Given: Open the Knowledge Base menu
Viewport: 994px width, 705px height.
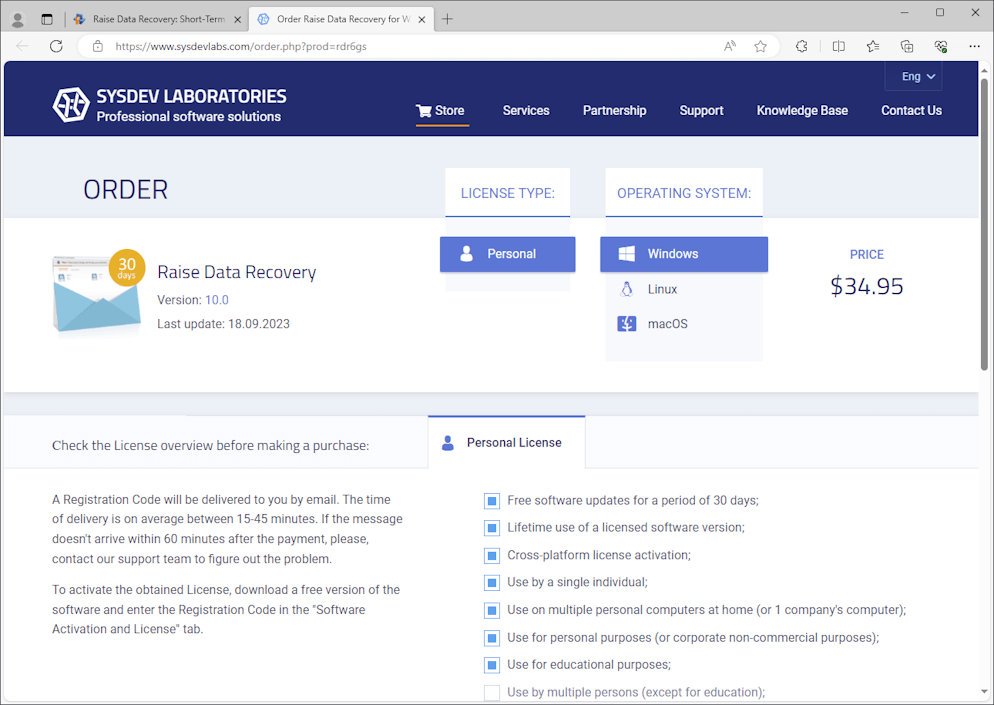Looking at the screenshot, I should [801, 111].
